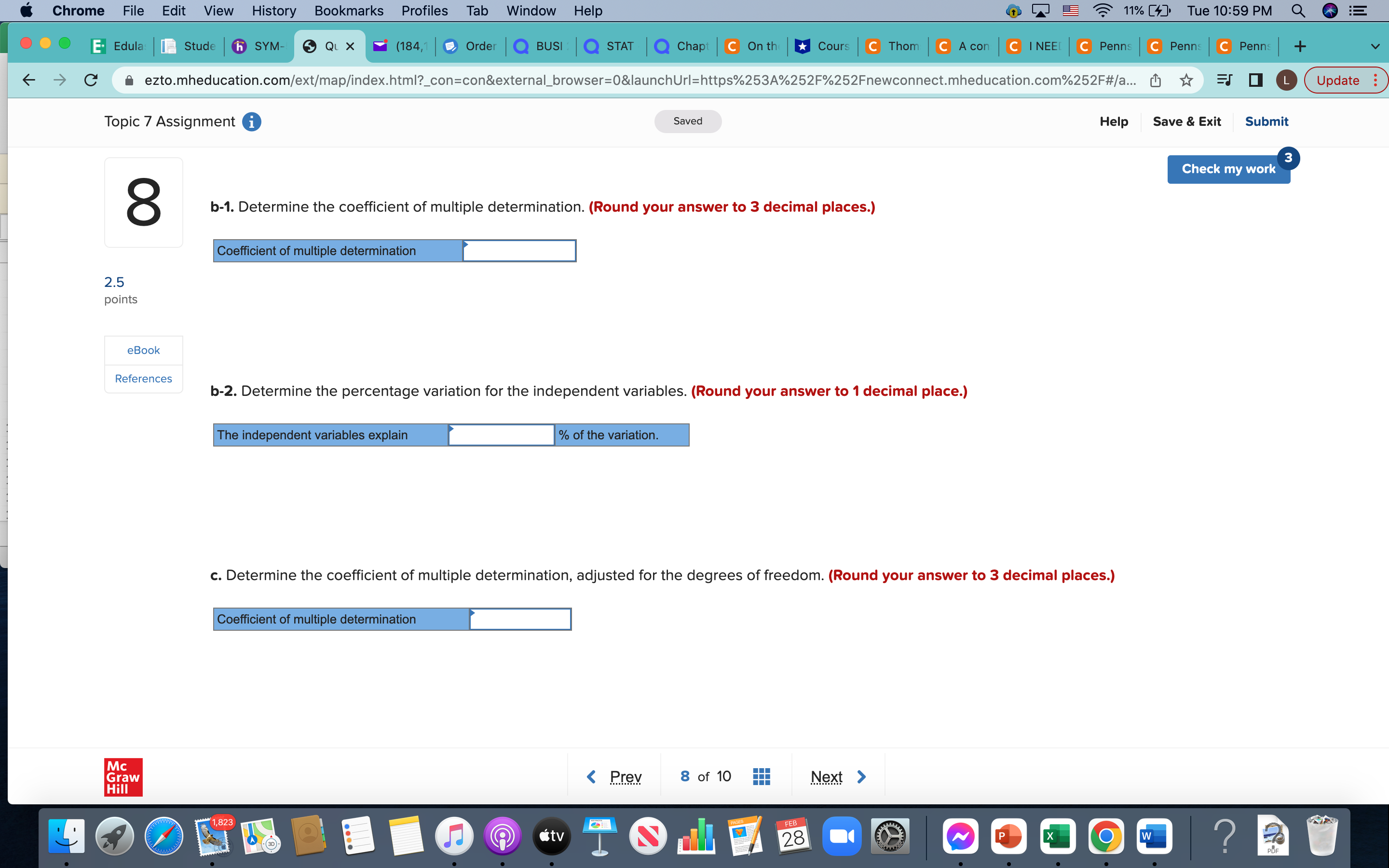The height and width of the screenshot is (868, 1389).
Task: Open the assignment info icon beside Topic 7
Action: tap(251, 121)
